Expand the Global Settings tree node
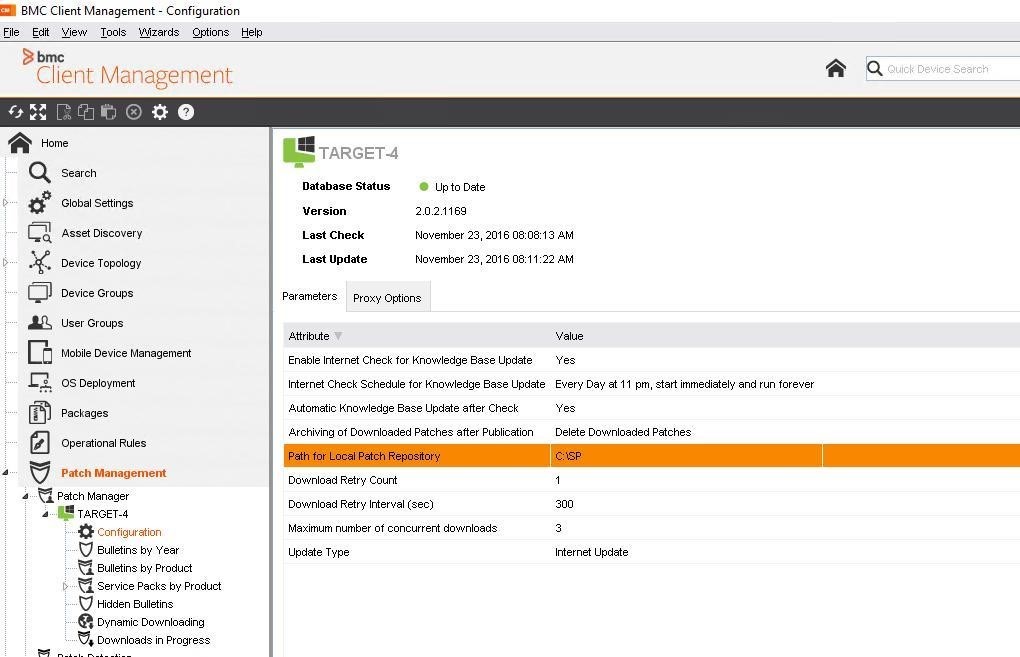 pos(6,203)
